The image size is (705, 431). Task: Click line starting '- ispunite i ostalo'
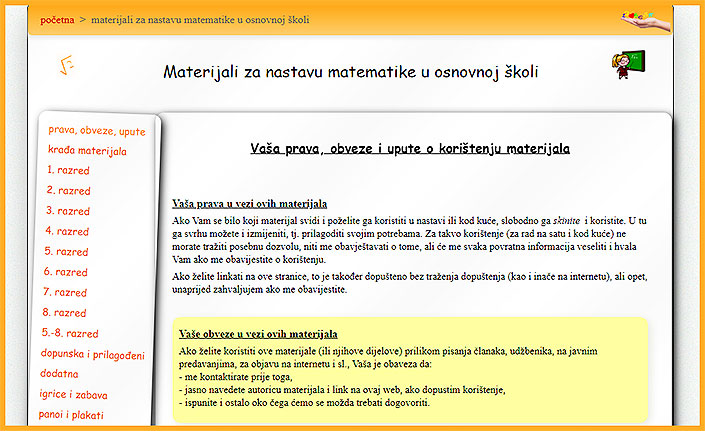tap(304, 402)
